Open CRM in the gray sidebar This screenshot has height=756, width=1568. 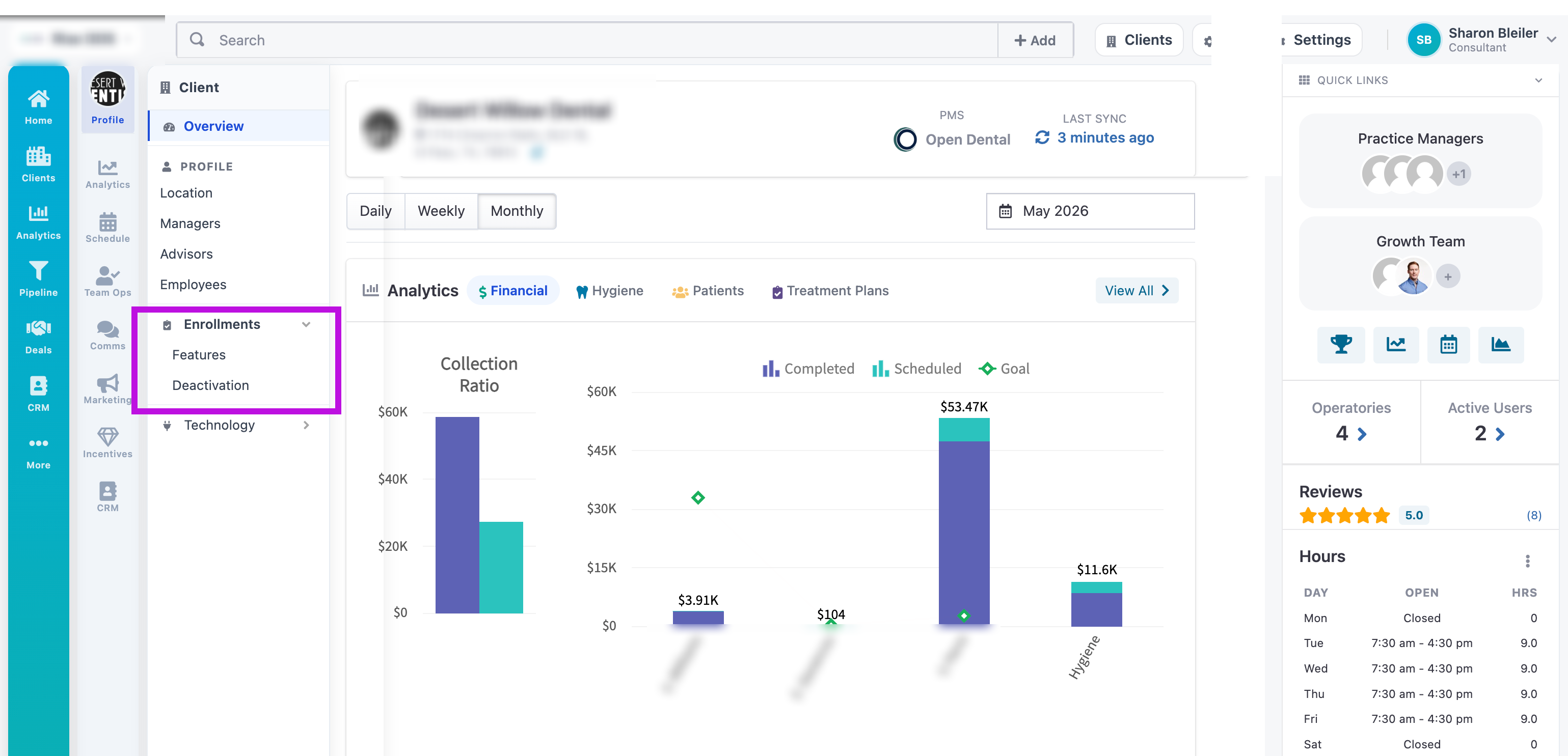click(107, 497)
